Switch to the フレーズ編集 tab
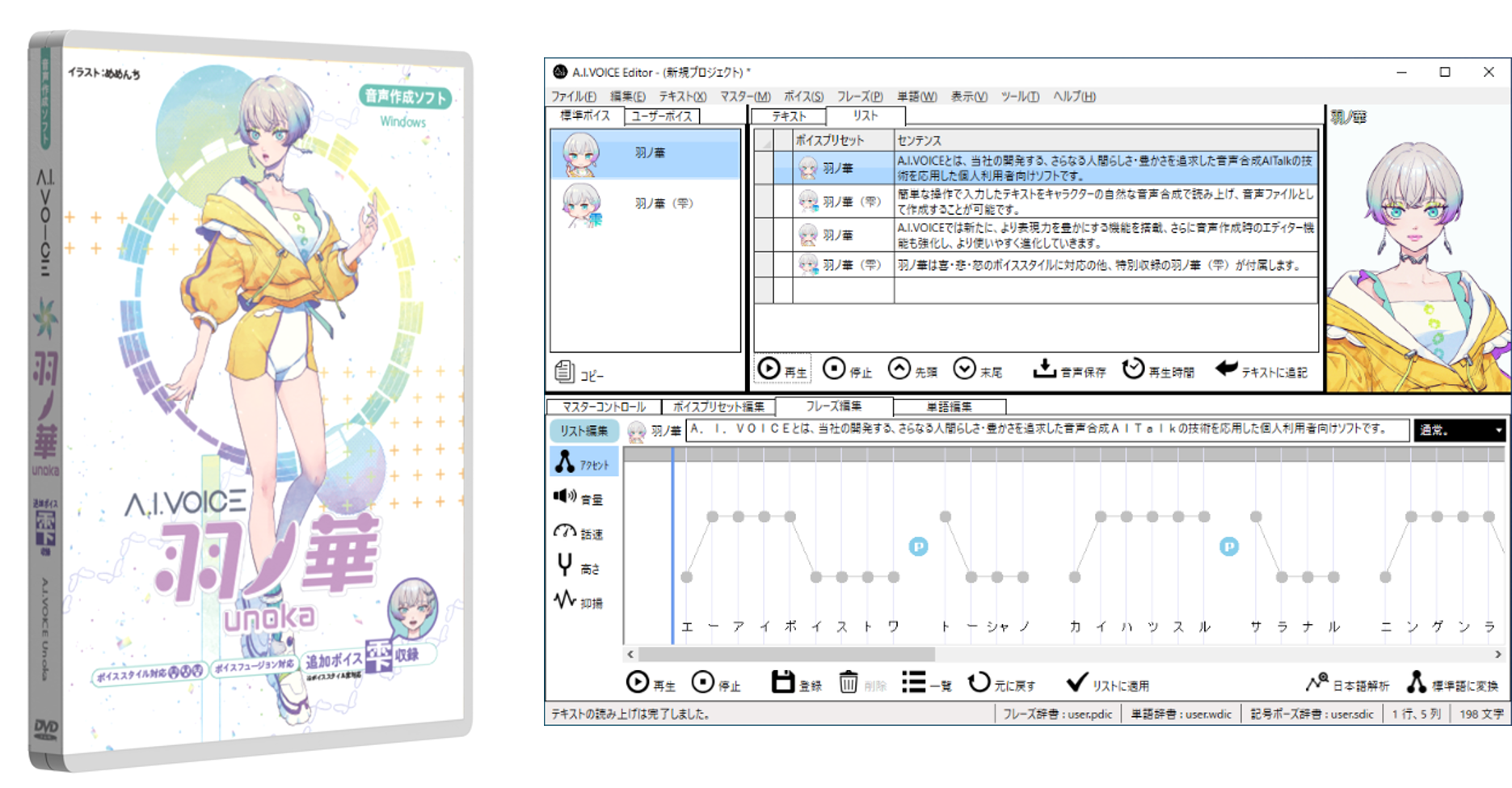 (x=834, y=406)
